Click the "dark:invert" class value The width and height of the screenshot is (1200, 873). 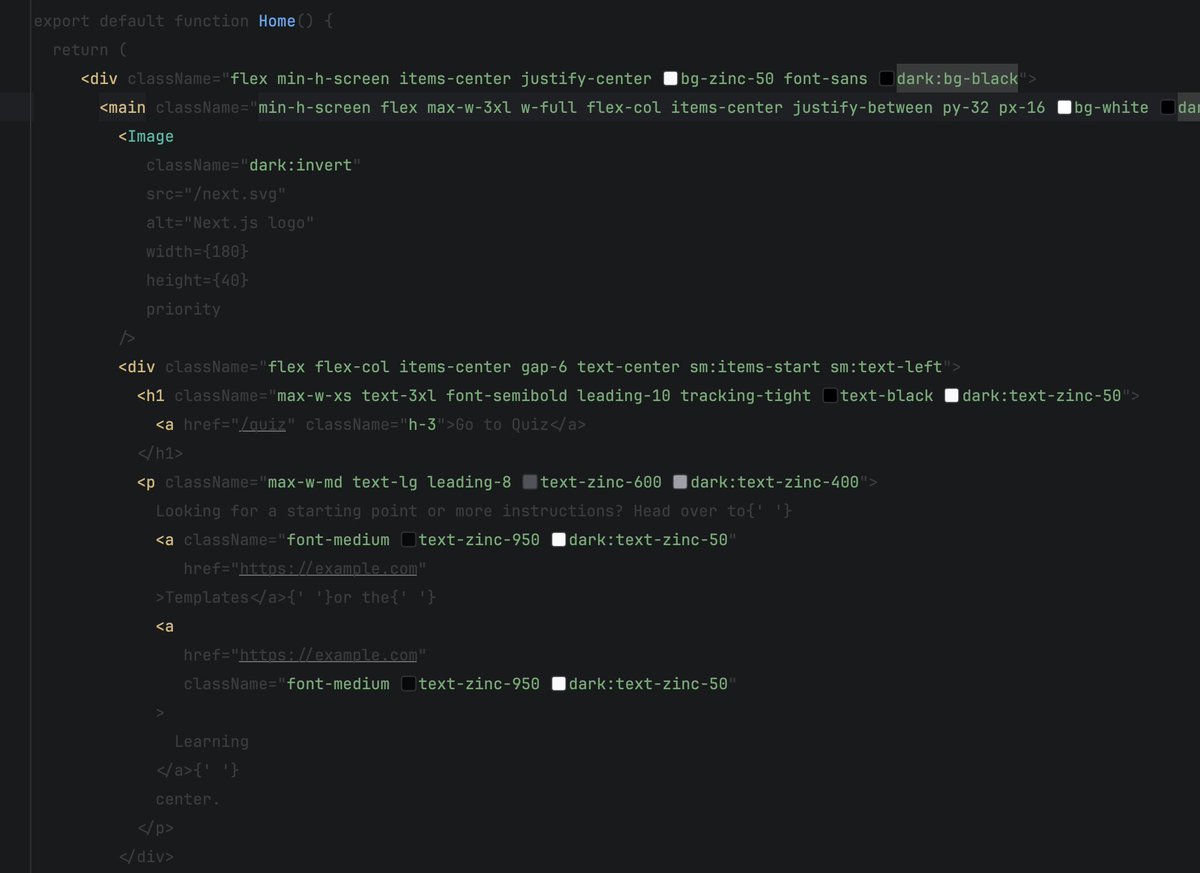tap(300, 165)
